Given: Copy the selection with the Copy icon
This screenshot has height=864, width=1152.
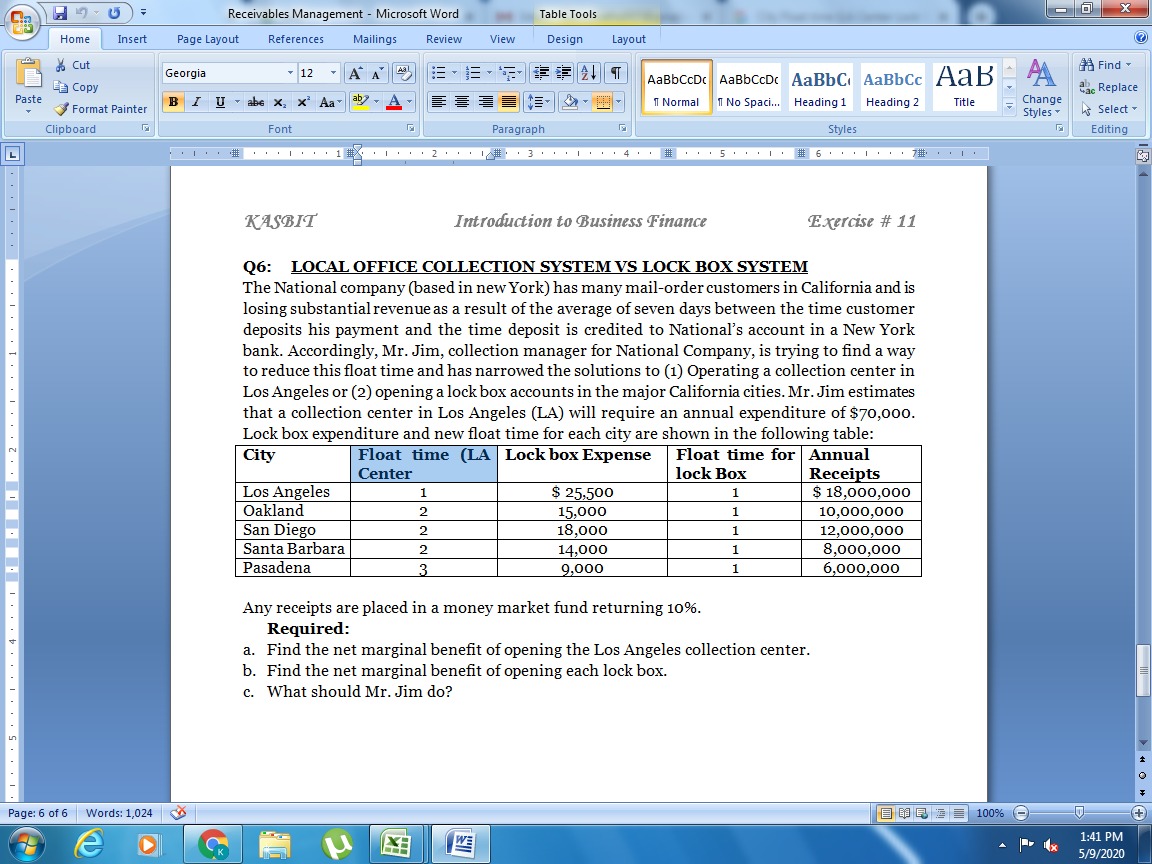Looking at the screenshot, I should coord(60,87).
